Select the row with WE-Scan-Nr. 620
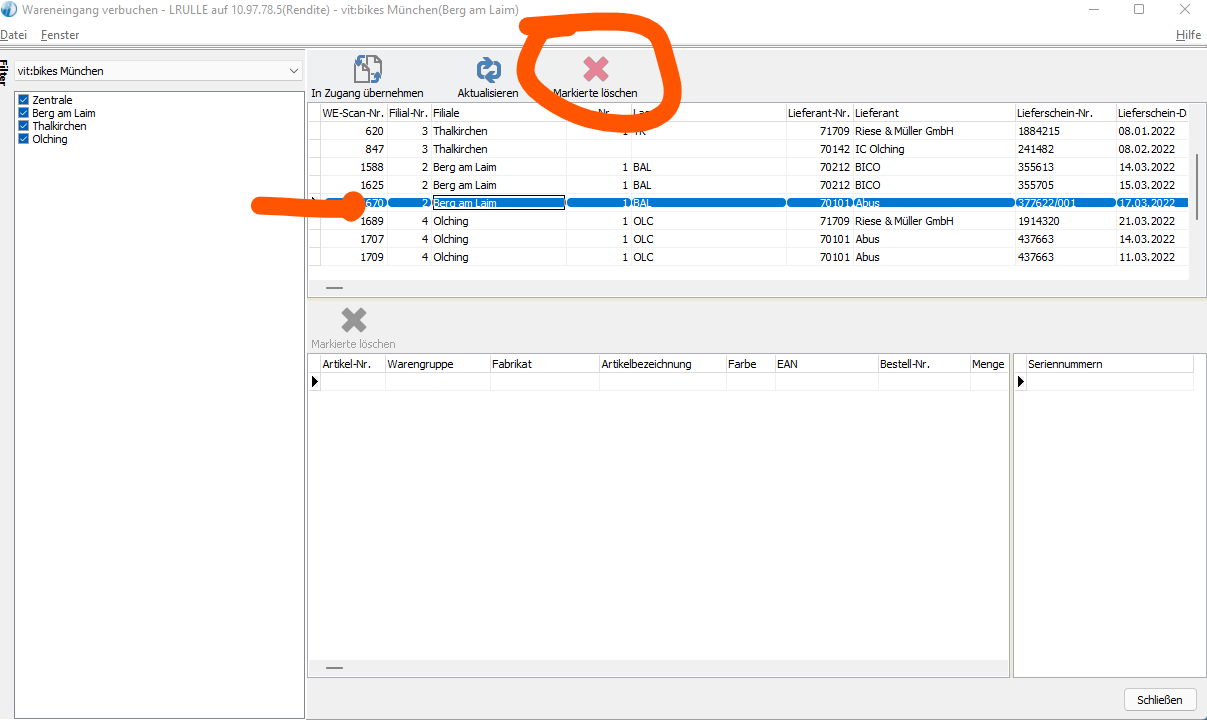This screenshot has width=1207, height=720. 748,131
